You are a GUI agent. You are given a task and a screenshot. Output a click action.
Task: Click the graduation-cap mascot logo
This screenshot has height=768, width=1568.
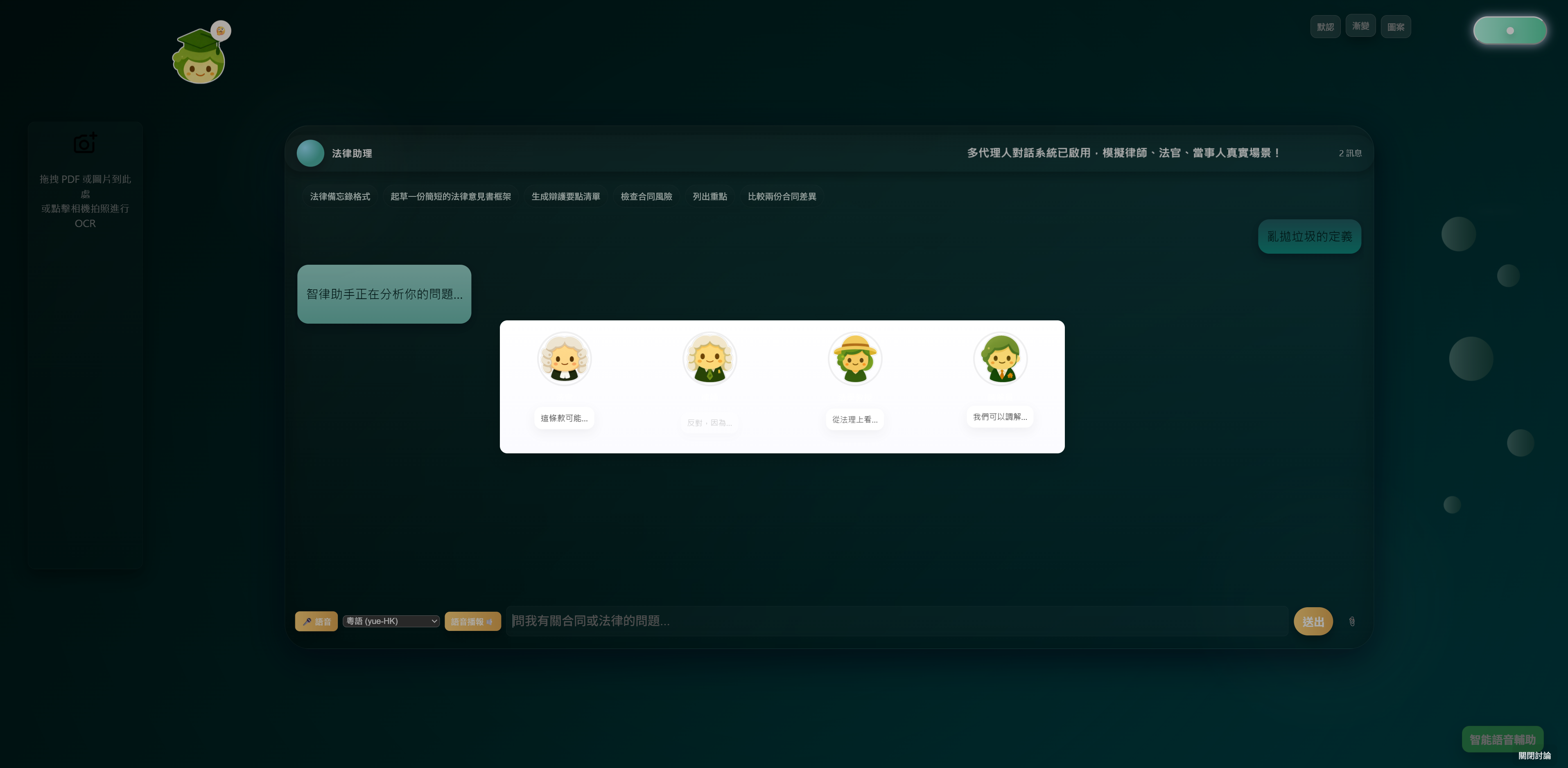(199, 56)
